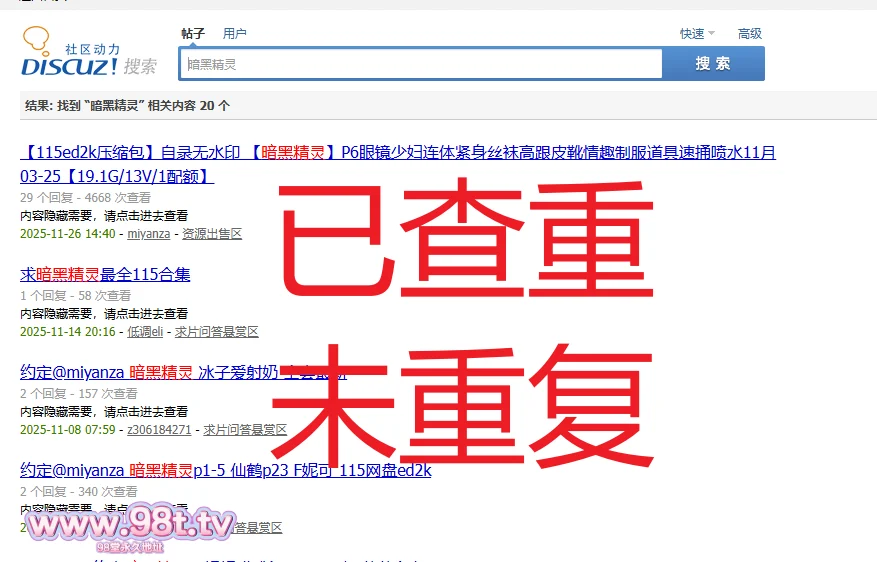
Task: Visit author miyanza's profile link
Action: click(x=148, y=233)
